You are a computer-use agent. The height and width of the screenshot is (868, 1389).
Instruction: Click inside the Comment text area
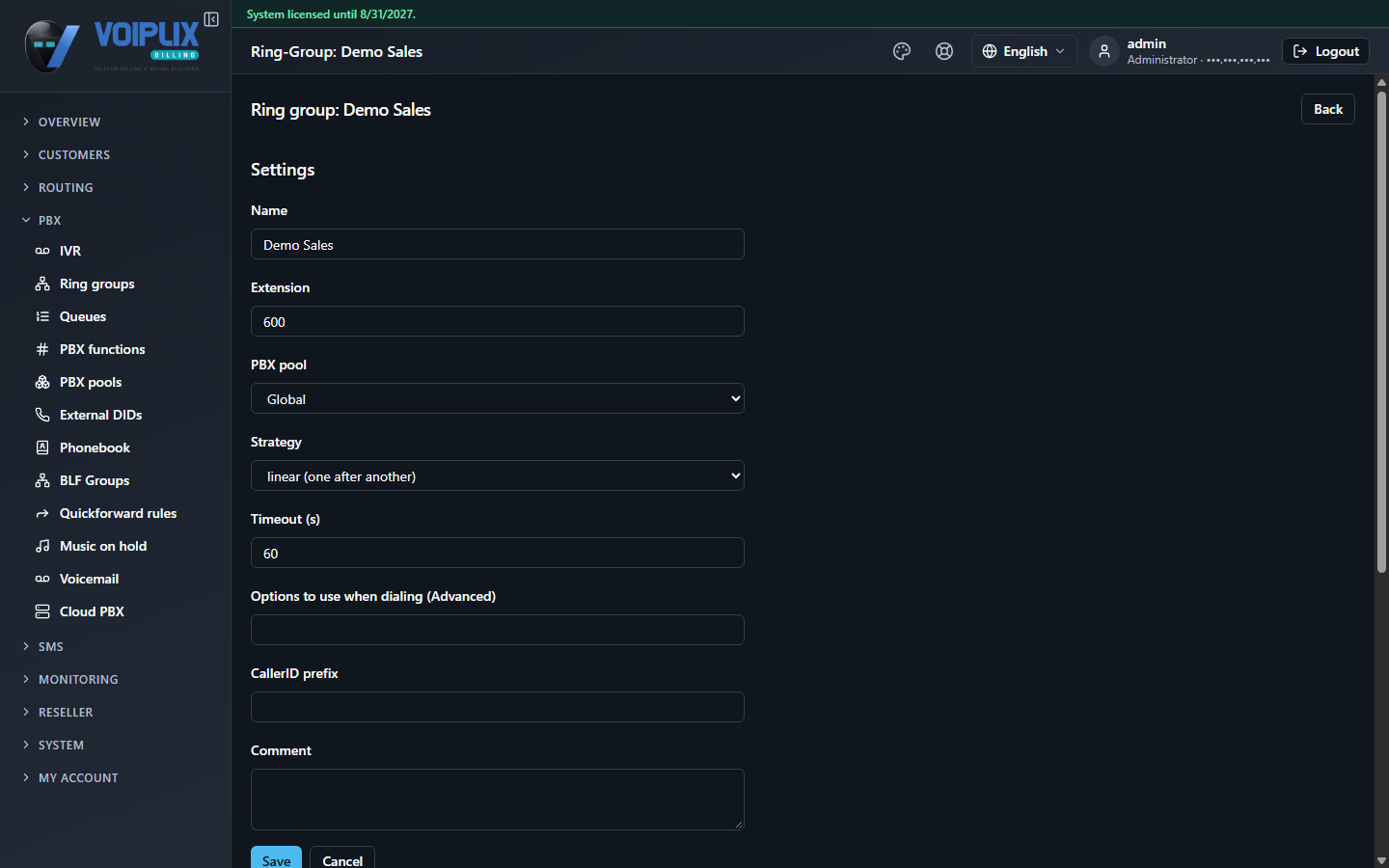coord(498,800)
